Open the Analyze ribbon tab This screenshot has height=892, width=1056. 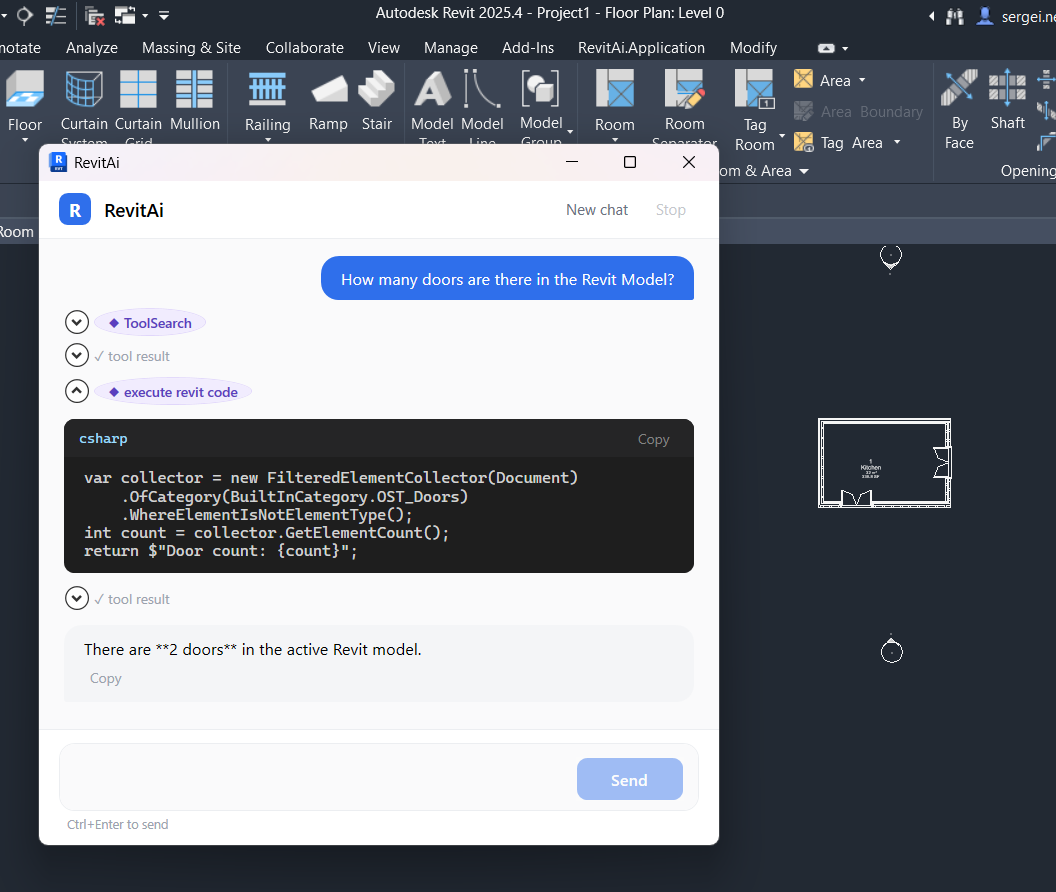92,48
